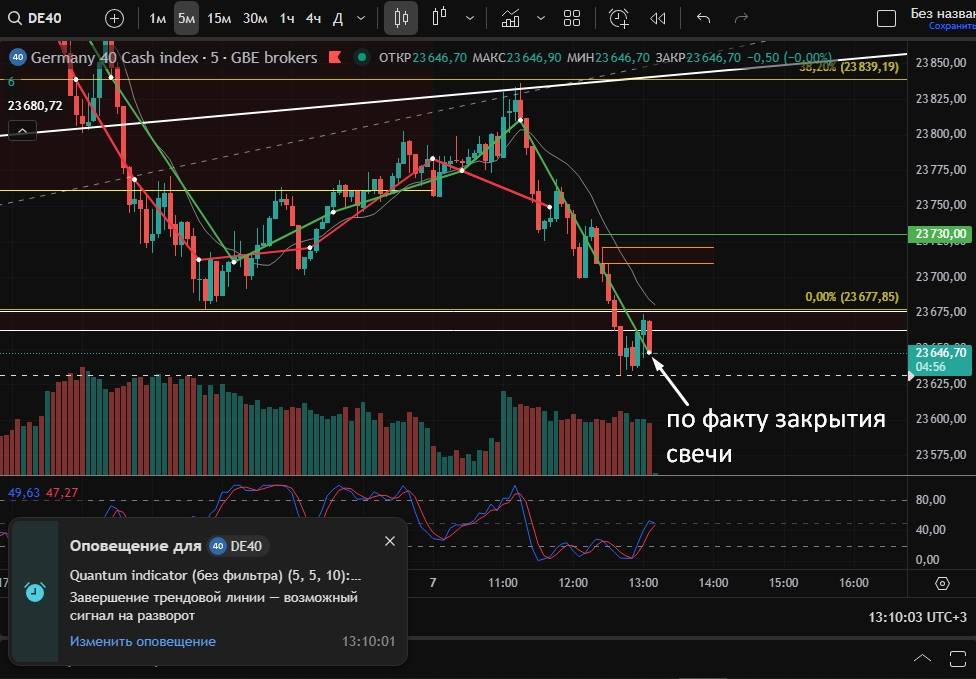Image resolution: width=976 pixels, height=679 pixels.
Task: Click the green 23 730,00 price label
Action: 940,234
